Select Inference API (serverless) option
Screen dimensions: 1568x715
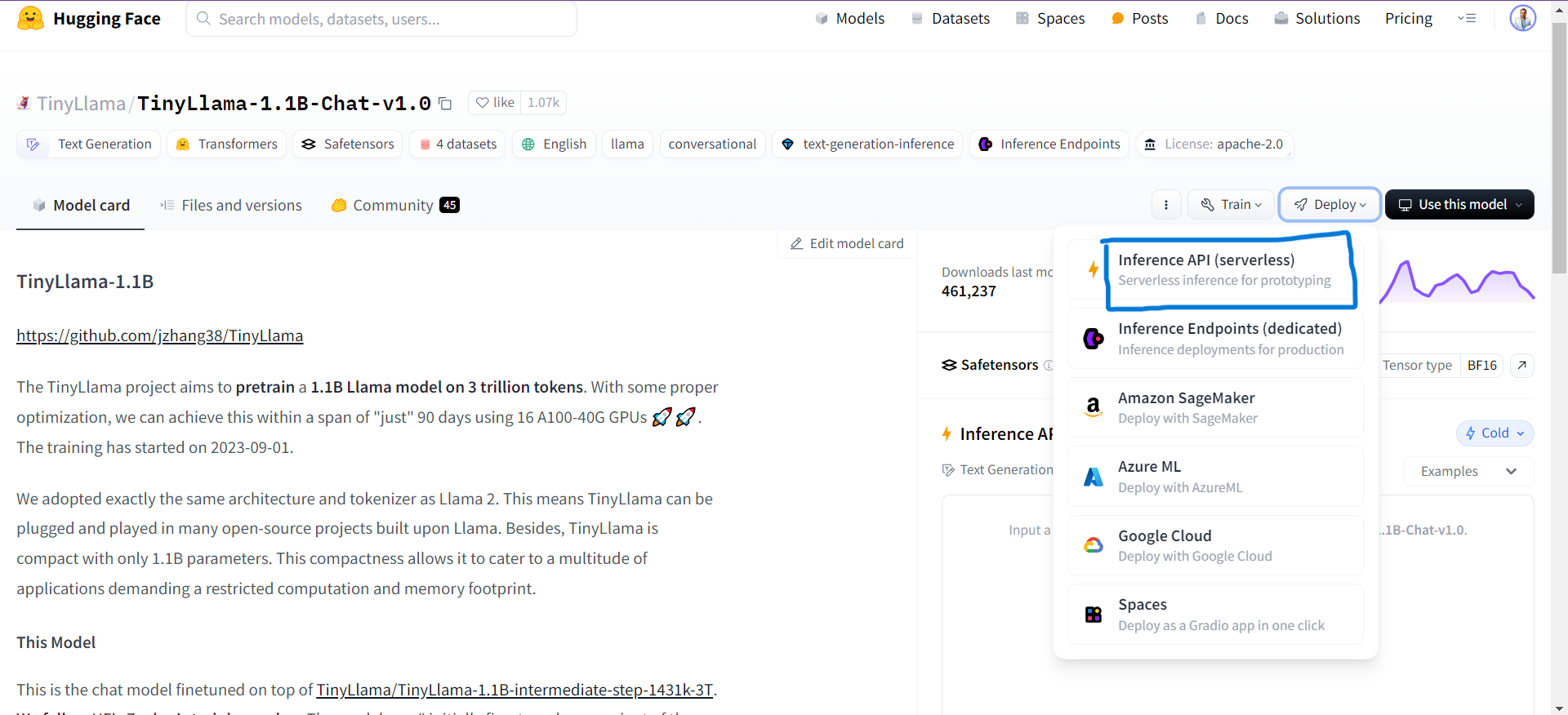pos(1215,269)
